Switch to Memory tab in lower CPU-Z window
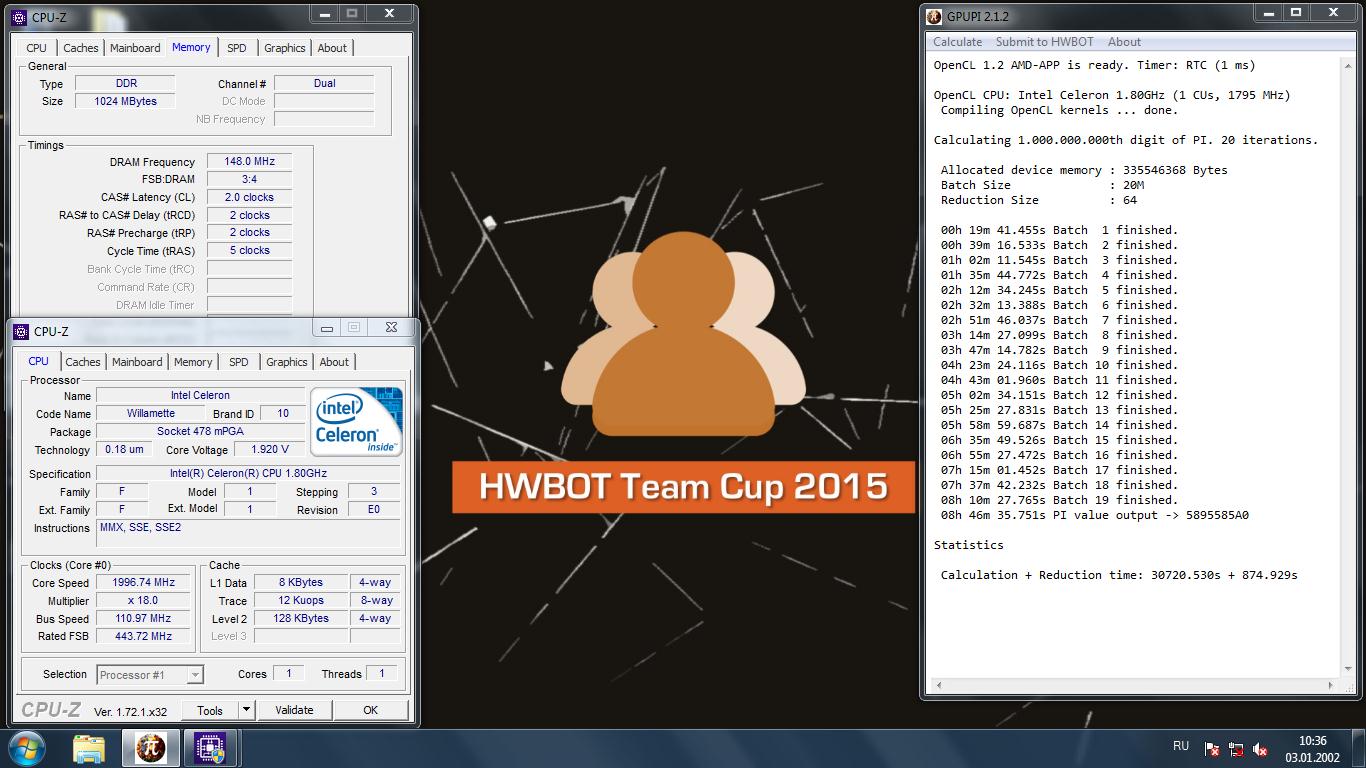The image size is (1366, 768). pyautogui.click(x=193, y=362)
